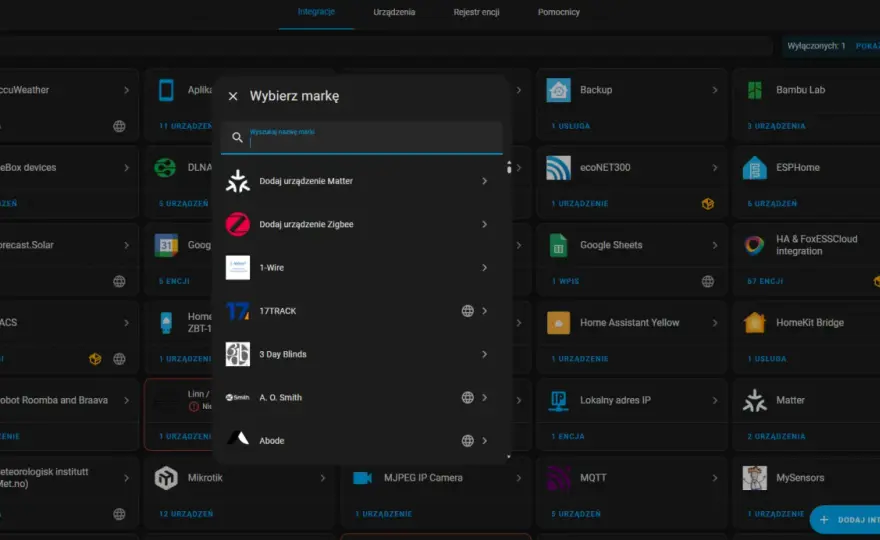This screenshot has height=540, width=880.
Task: Click the MQTT integration icon
Action: click(558, 478)
